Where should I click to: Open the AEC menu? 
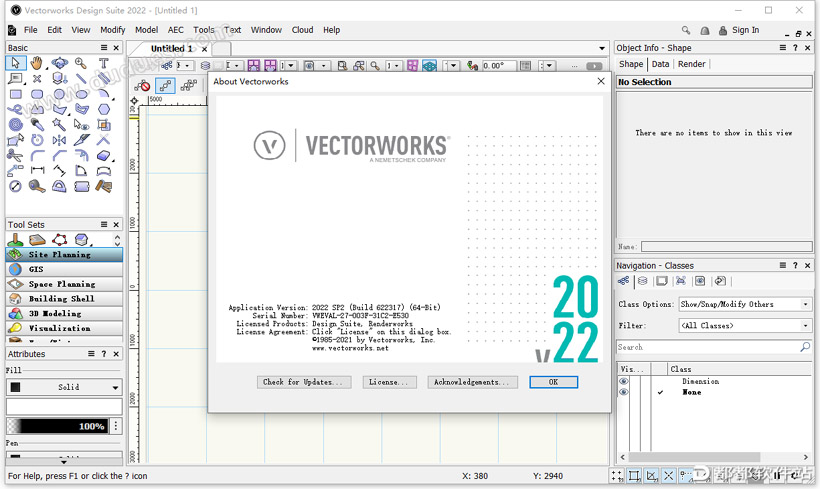(x=176, y=30)
